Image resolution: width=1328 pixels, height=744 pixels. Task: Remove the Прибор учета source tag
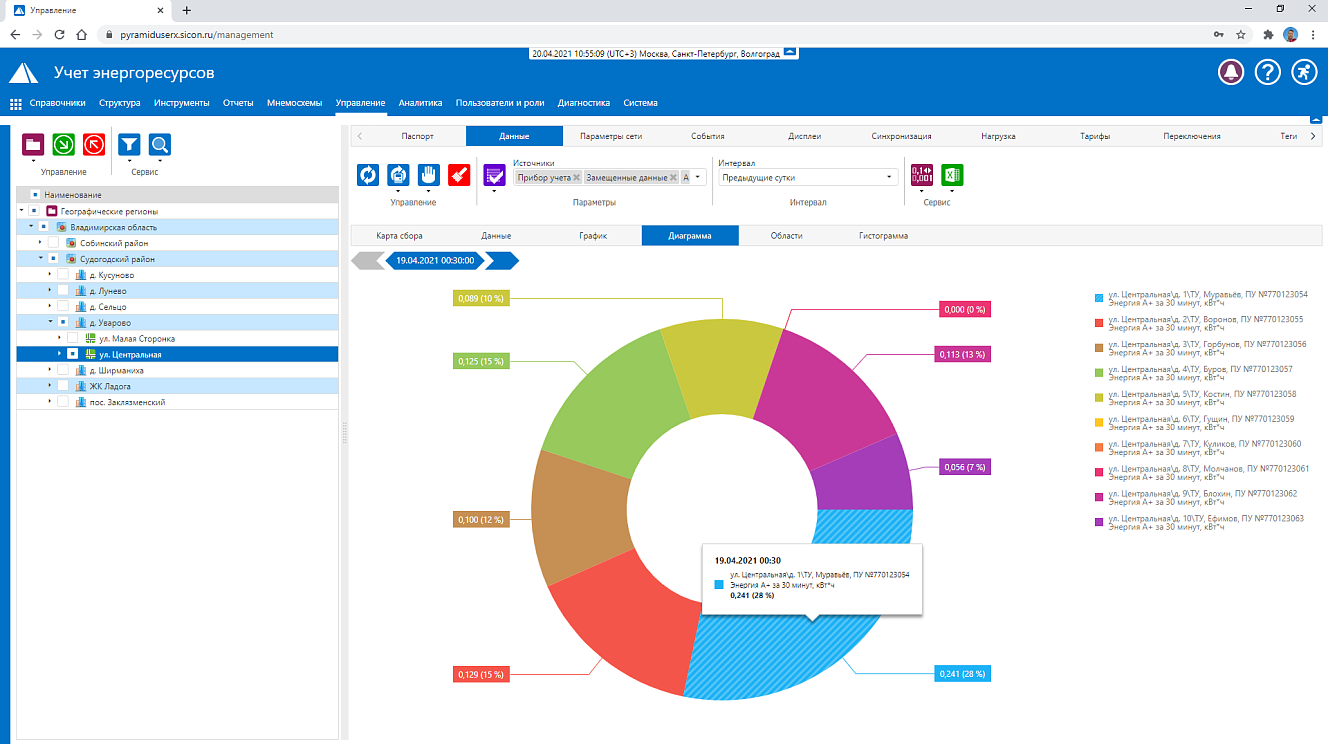click(x=577, y=177)
